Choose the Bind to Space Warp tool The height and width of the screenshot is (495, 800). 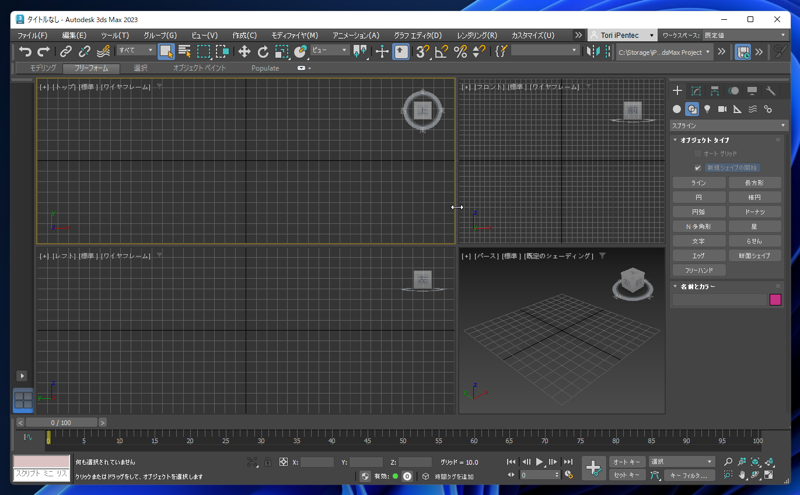pyautogui.click(x=103, y=52)
